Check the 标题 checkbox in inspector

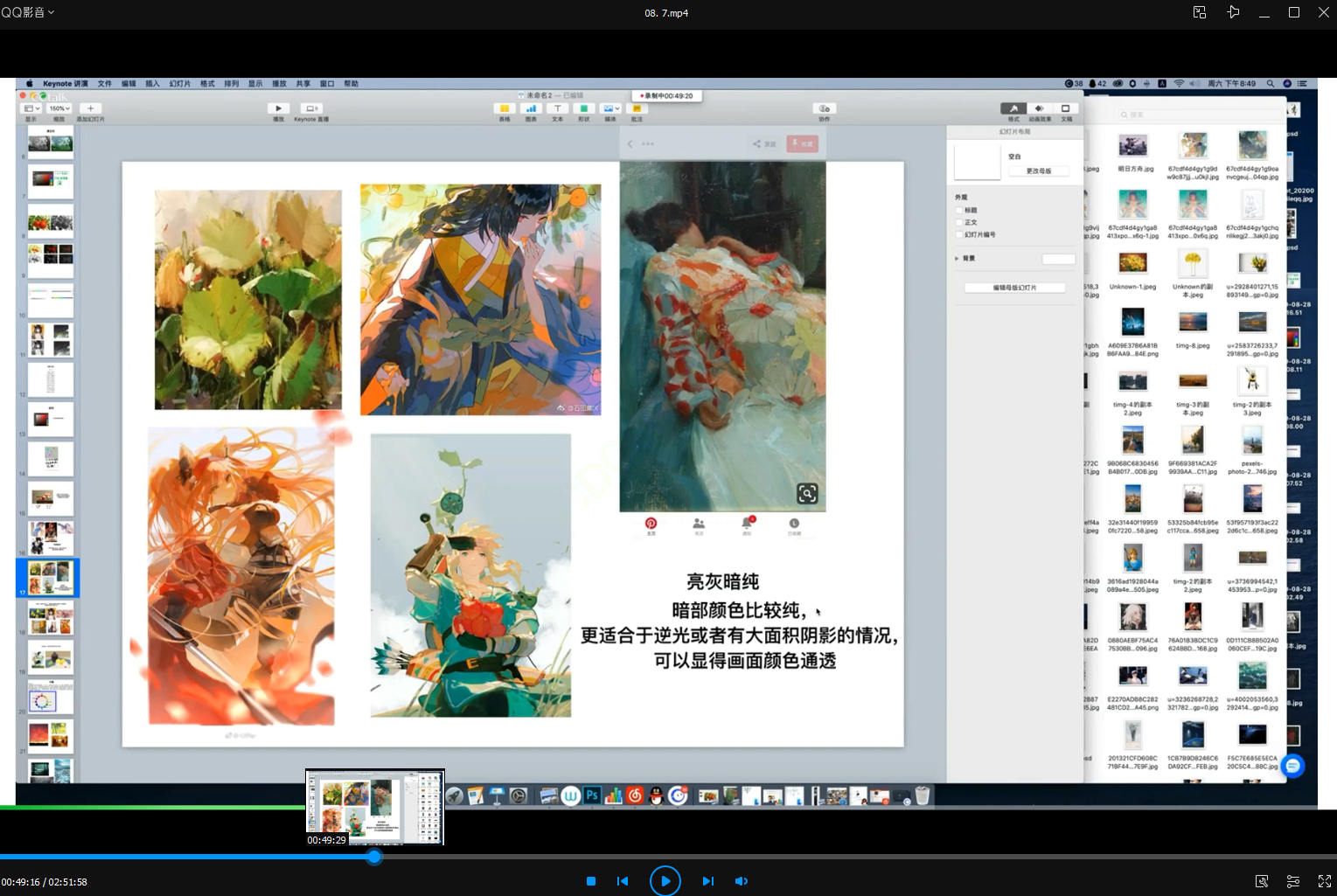(x=959, y=211)
